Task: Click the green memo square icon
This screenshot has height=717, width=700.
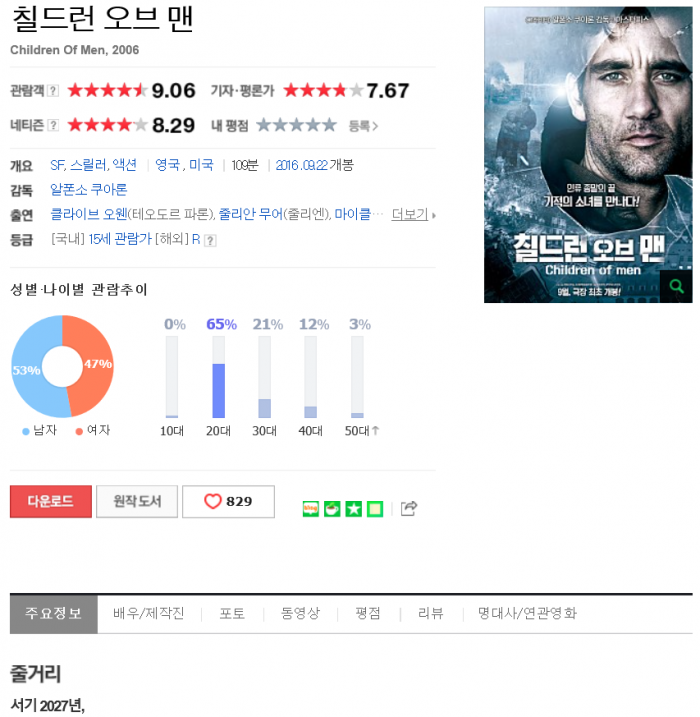Action: tap(375, 508)
